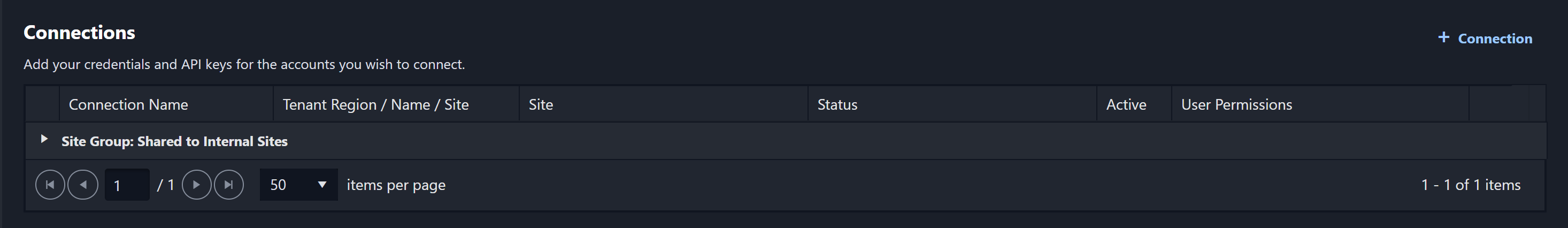Expand the Shared to Internal Sites group
Screen dimensions: 1568x228
(44, 139)
